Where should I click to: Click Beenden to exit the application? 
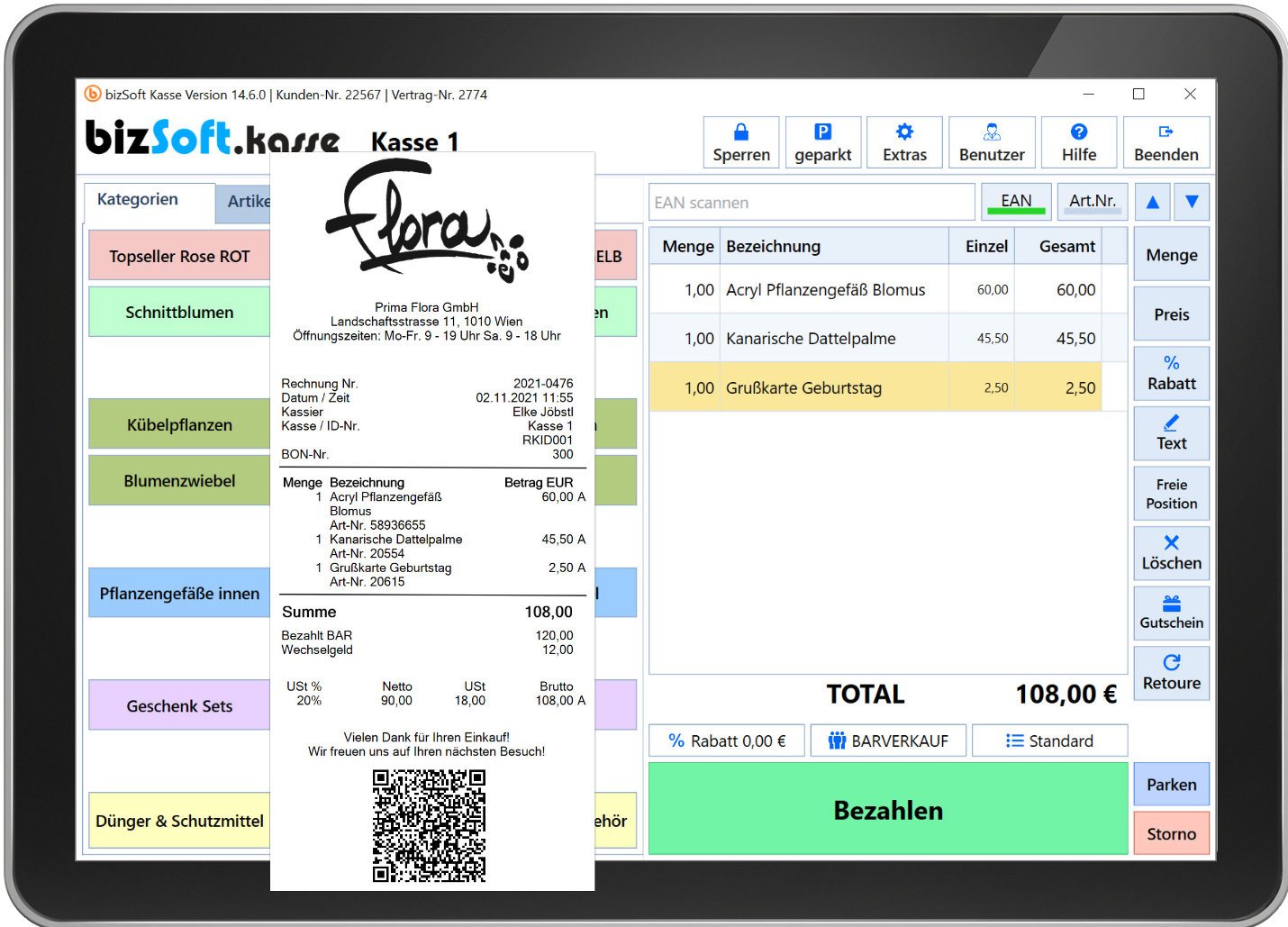click(x=1166, y=142)
